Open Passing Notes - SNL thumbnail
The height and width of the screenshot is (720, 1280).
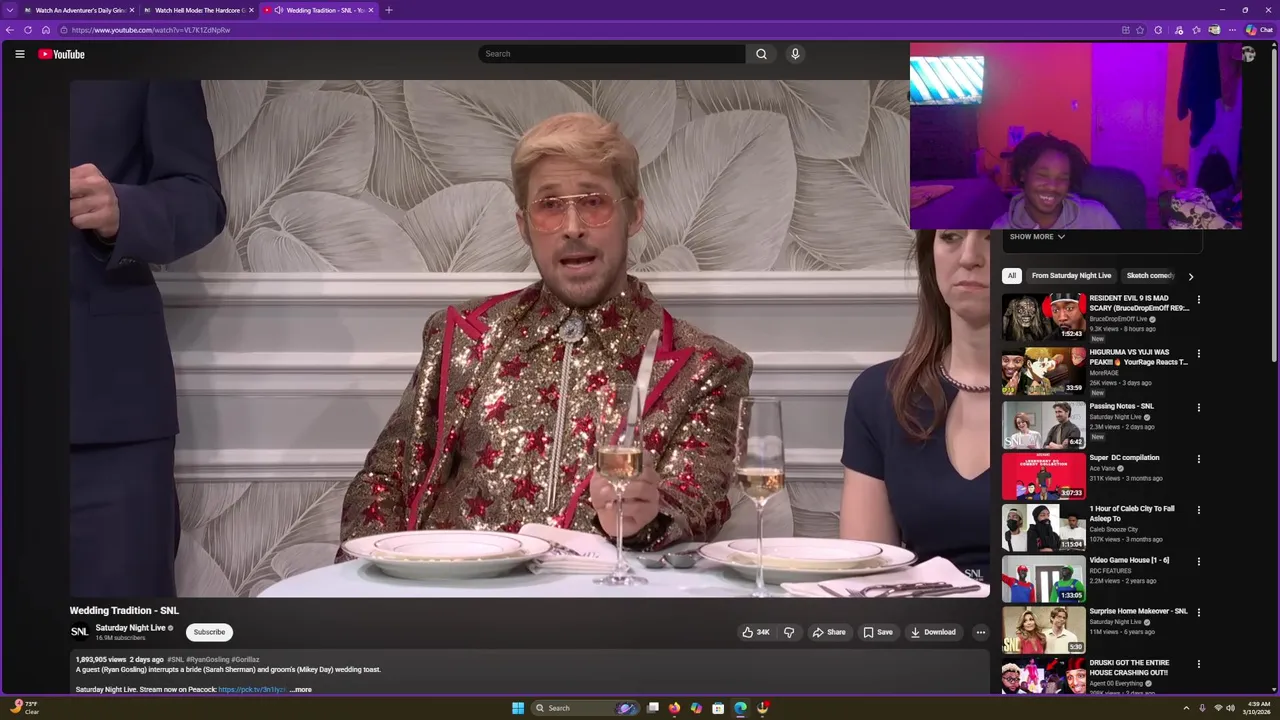tap(1044, 425)
